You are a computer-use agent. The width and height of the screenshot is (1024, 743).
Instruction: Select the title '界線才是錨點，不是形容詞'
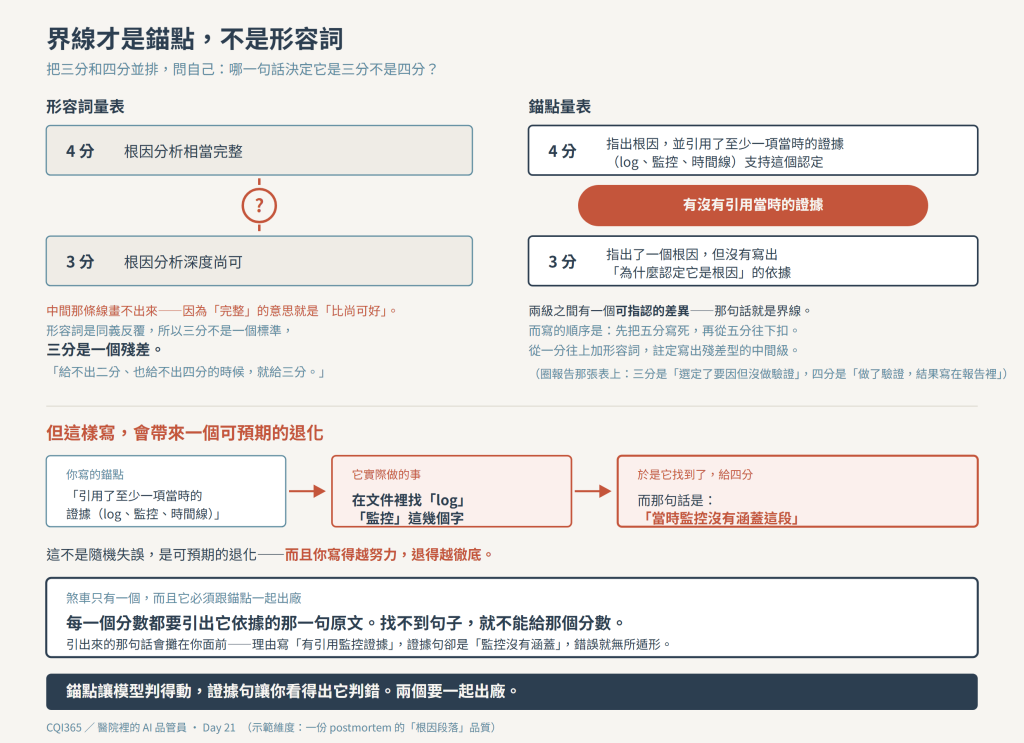tap(195, 39)
